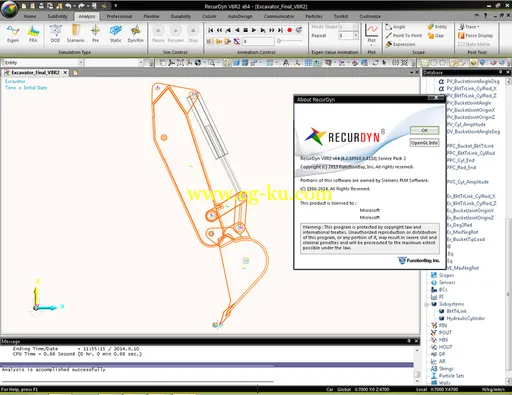Open the DOE simulation tool

[x=55, y=33]
